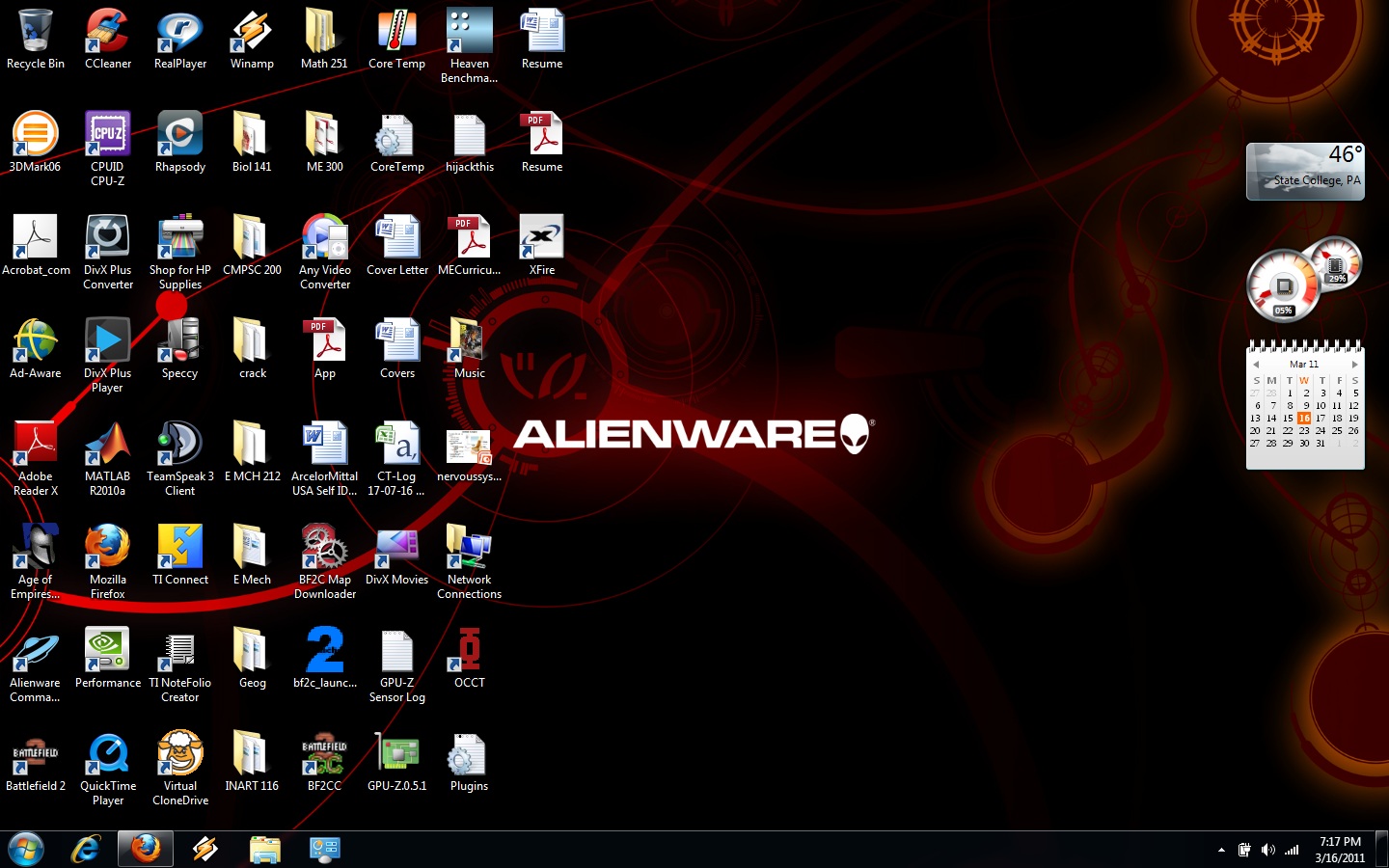Select Virtual CloneDrive icon

point(180,768)
